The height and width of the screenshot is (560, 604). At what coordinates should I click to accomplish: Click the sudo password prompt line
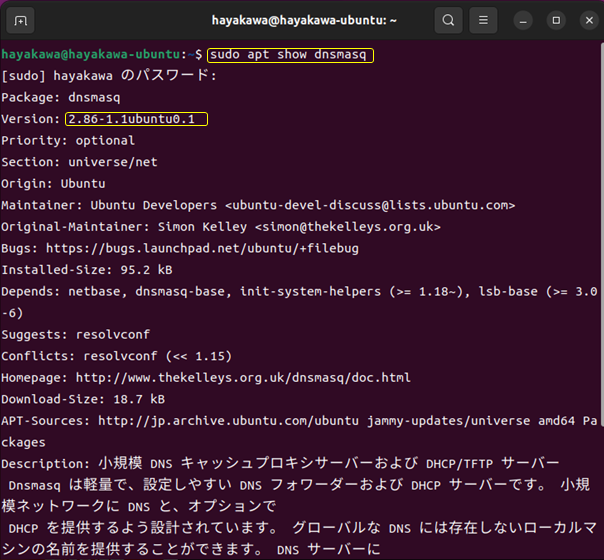(x=110, y=75)
